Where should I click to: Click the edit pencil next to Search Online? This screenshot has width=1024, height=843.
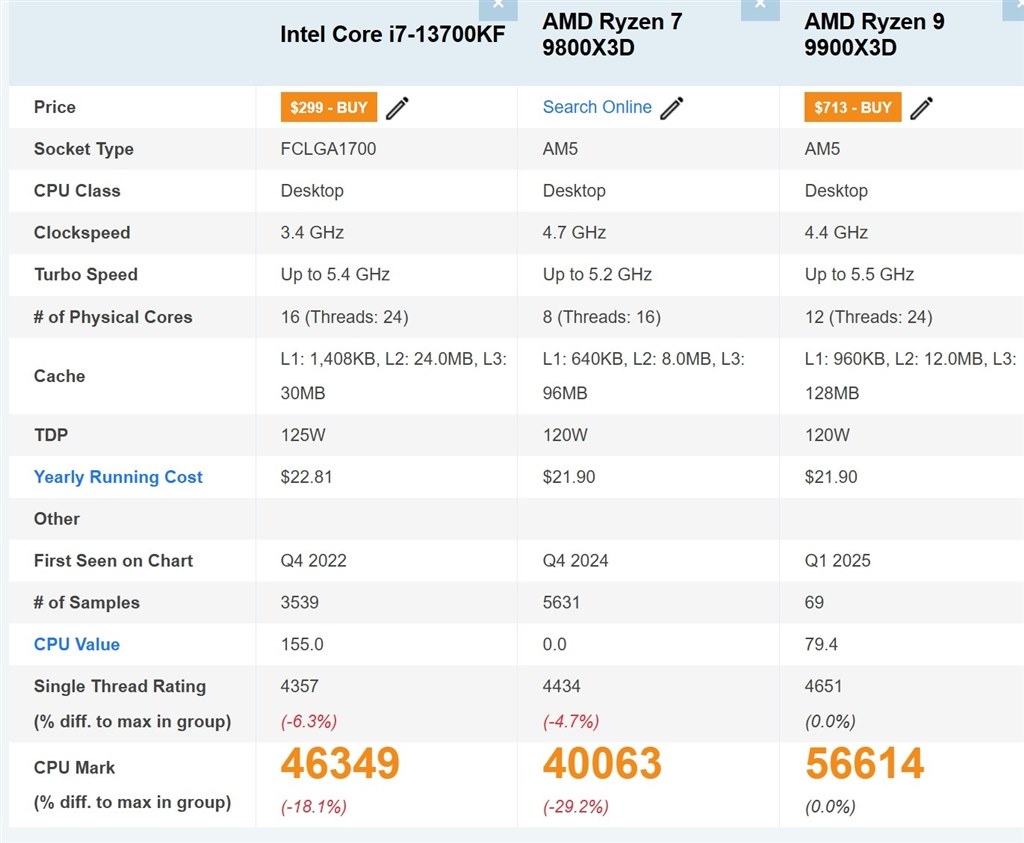coord(672,108)
